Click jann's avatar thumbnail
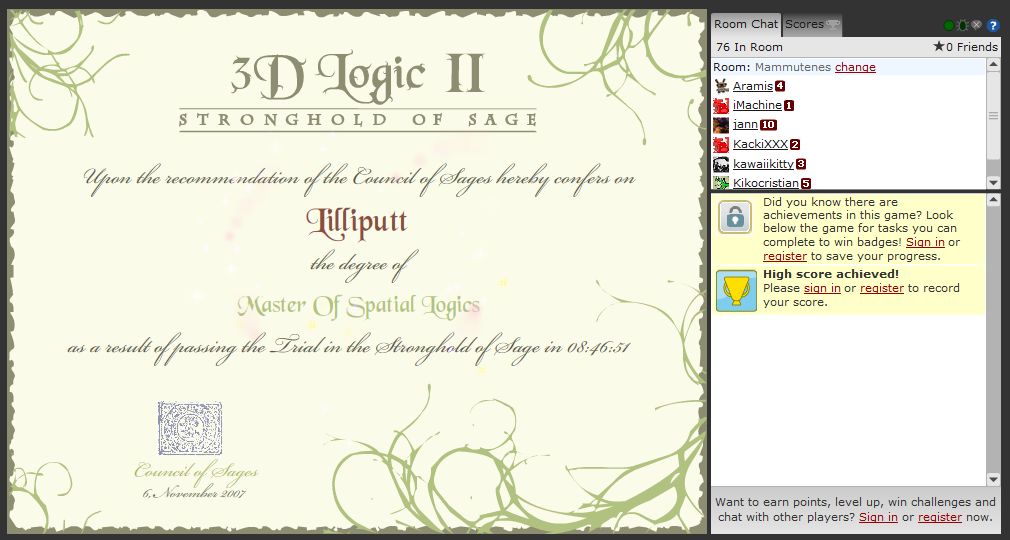This screenshot has width=1010, height=540. tap(721, 125)
